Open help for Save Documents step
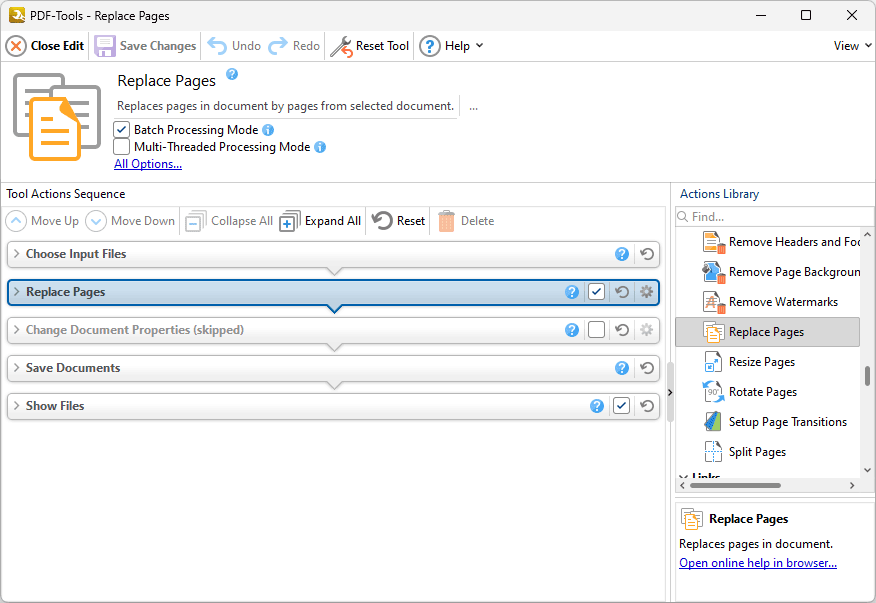 tap(622, 368)
